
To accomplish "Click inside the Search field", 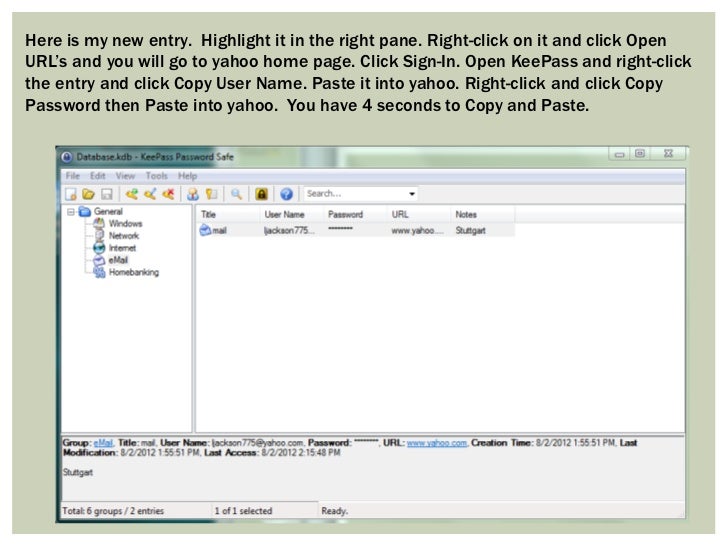I will point(355,194).
